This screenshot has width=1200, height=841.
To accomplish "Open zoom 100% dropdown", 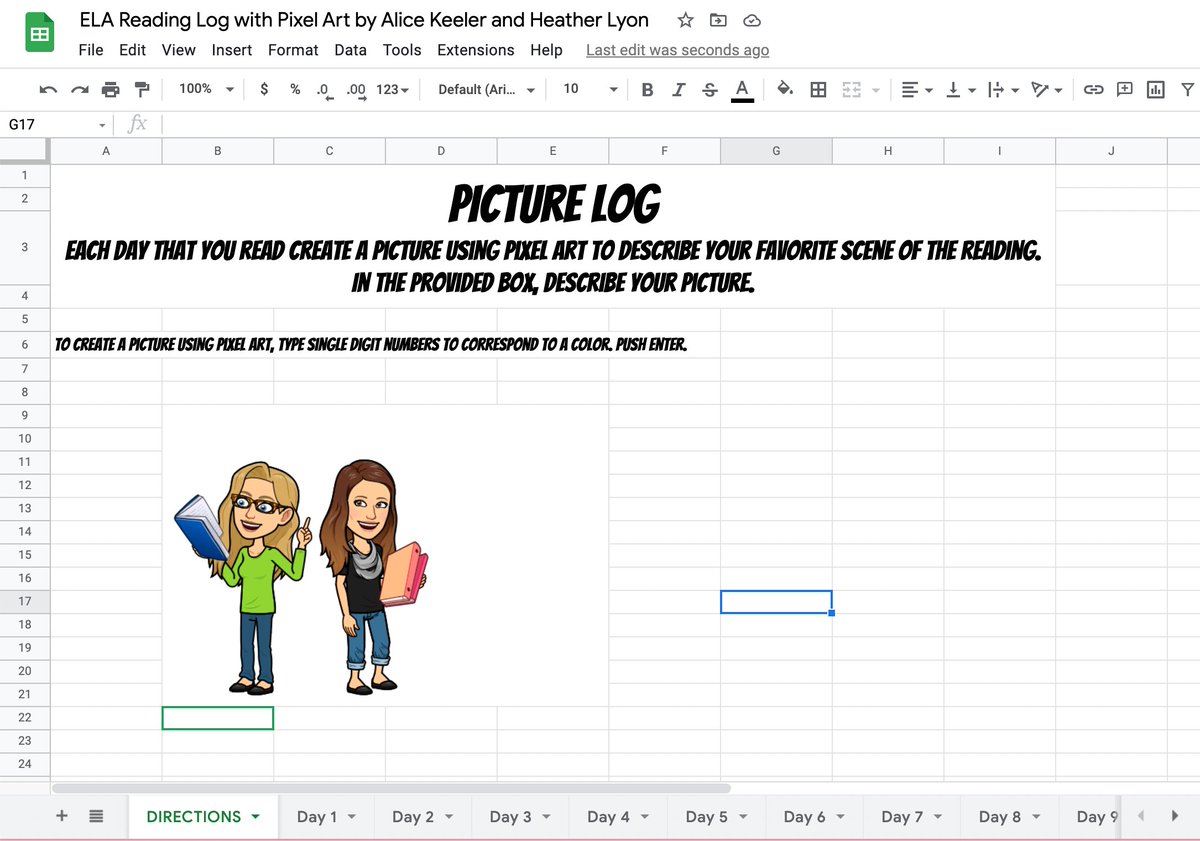I will [206, 89].
